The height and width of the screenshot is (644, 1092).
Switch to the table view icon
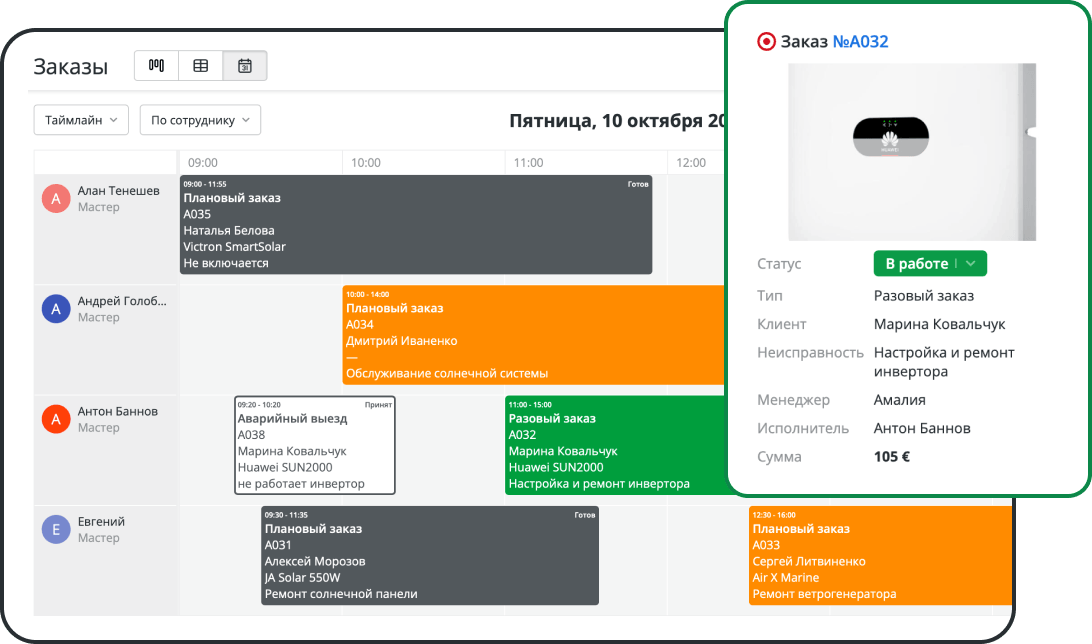click(201, 65)
